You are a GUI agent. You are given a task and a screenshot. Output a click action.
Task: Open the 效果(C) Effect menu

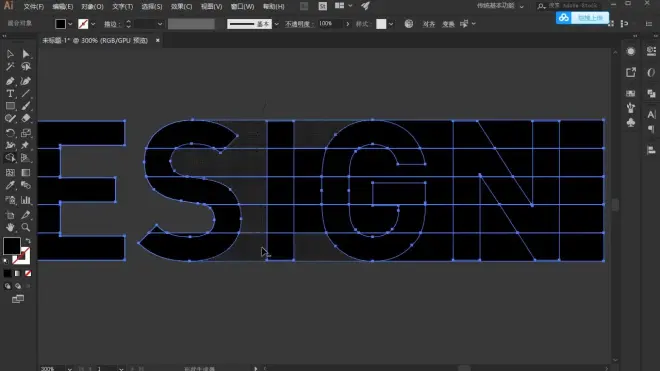click(181, 7)
